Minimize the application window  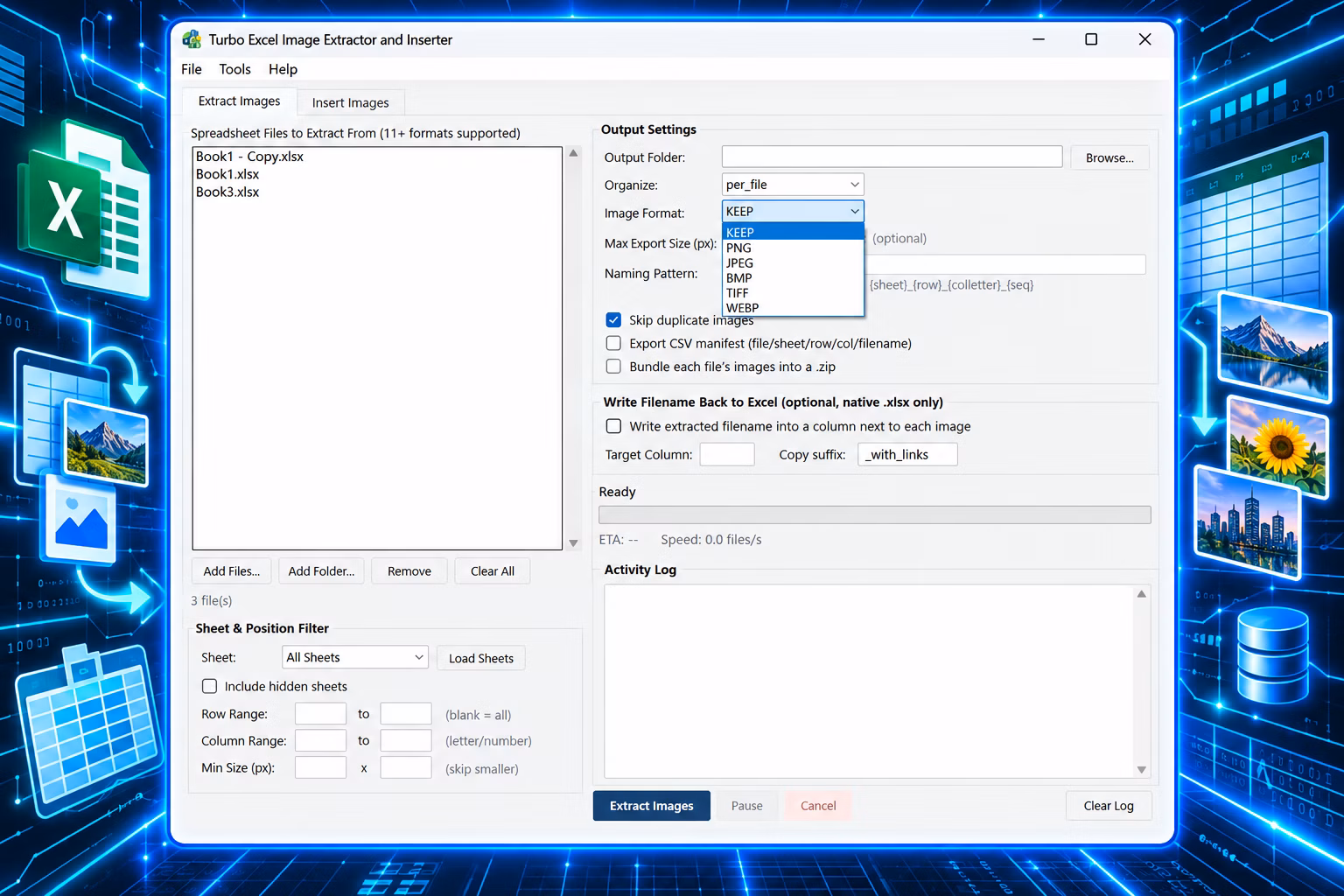coord(1039,39)
